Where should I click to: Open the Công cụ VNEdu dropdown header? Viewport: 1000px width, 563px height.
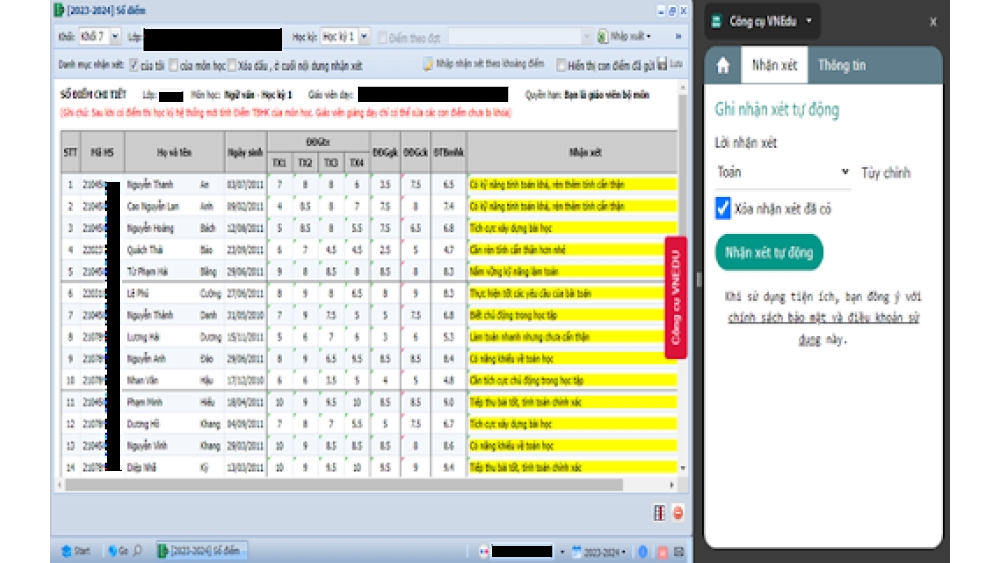(763, 21)
